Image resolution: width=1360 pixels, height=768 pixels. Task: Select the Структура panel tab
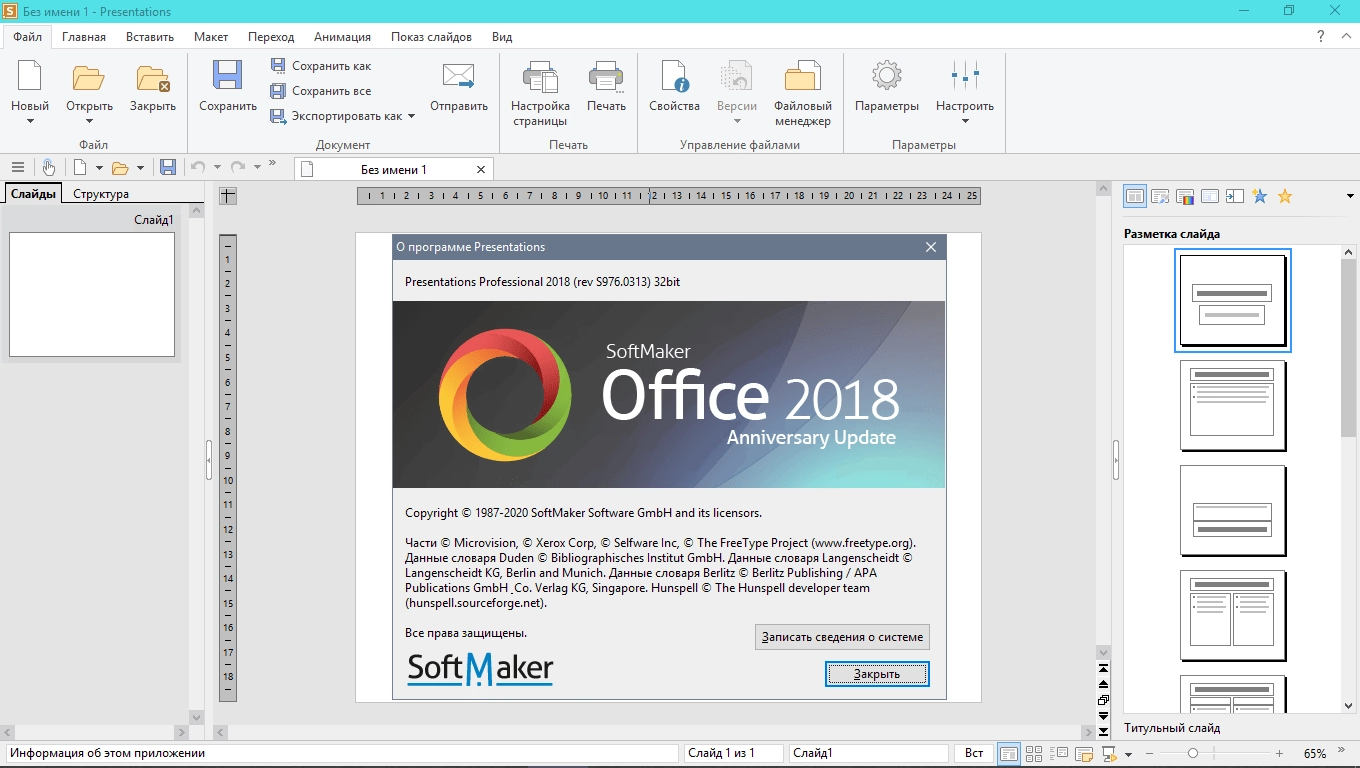(101, 194)
